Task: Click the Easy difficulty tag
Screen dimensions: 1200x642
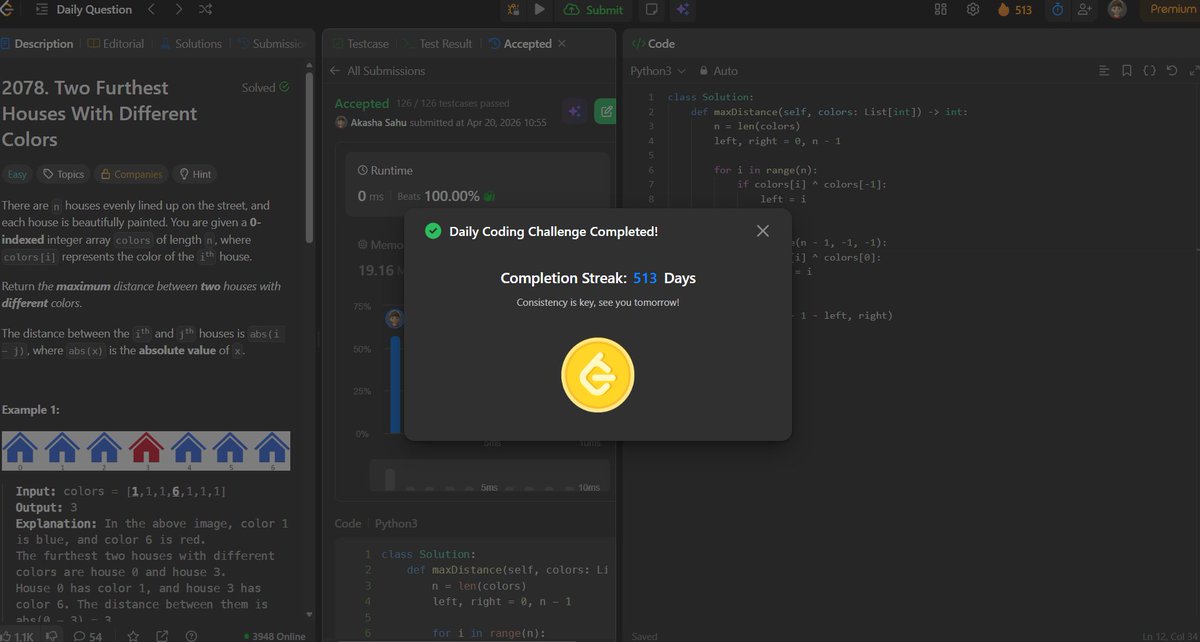Action: point(17,174)
